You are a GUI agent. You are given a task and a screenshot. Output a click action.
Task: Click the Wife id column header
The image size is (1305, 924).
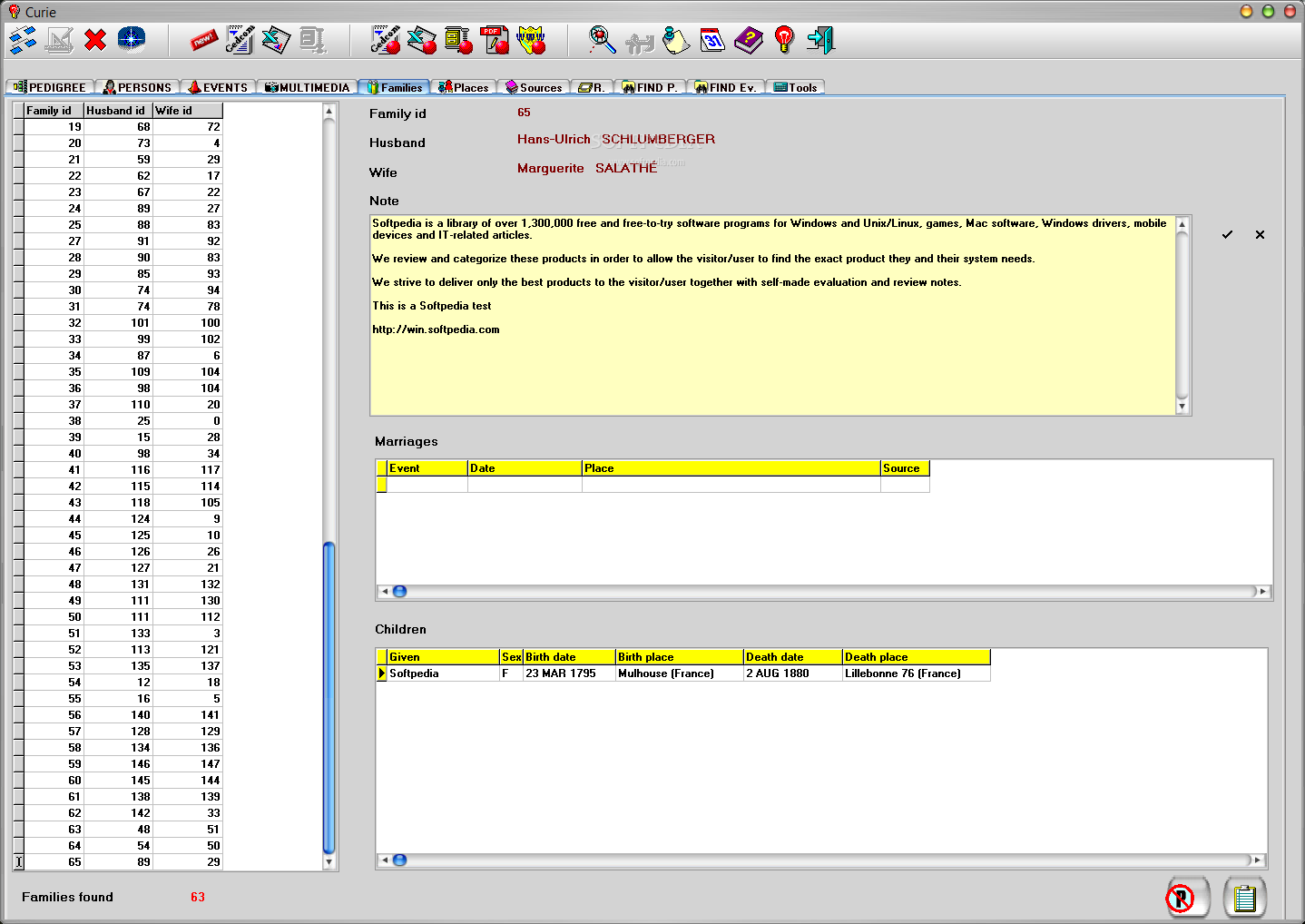click(x=187, y=111)
